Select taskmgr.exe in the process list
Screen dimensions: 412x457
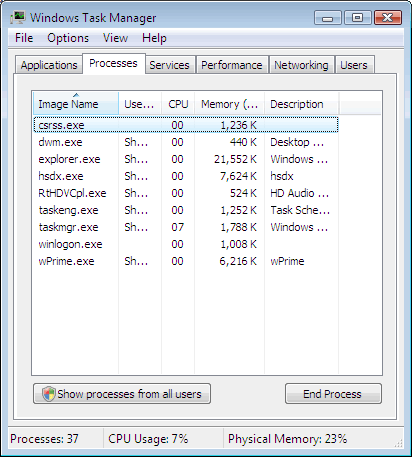pos(186,227)
